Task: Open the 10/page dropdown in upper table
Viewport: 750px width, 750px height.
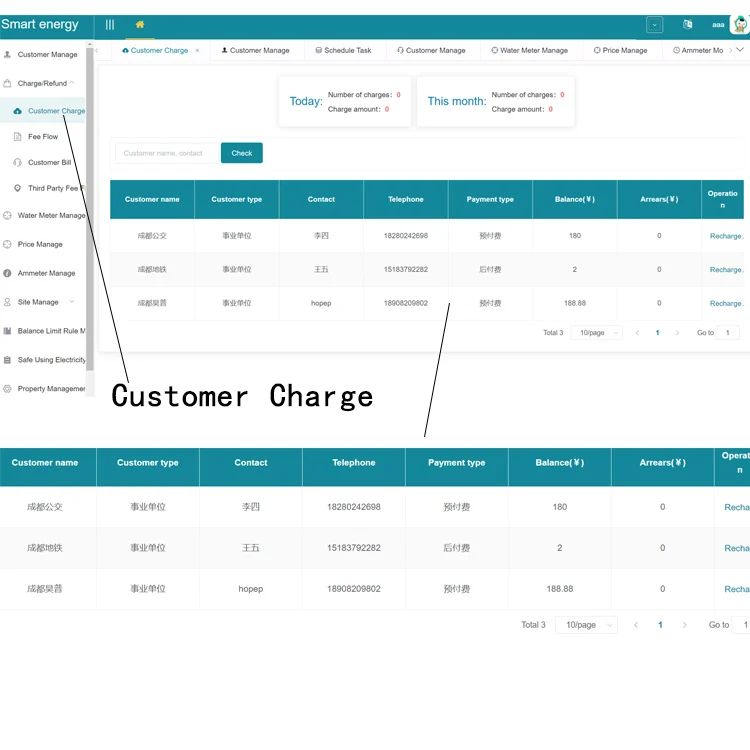Action: tap(596, 332)
